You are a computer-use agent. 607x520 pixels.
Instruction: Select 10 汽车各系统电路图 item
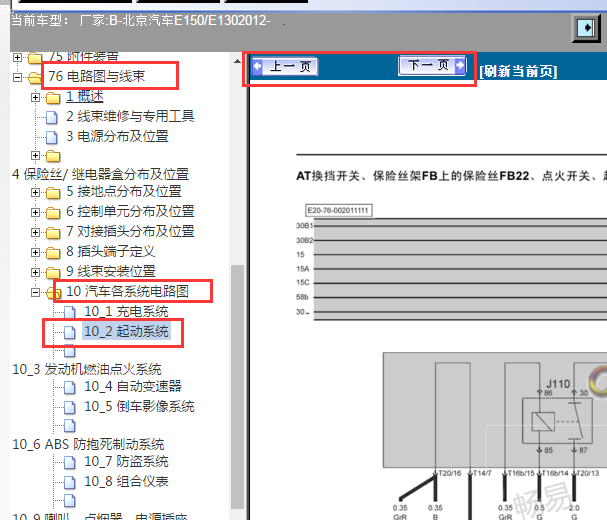(x=127, y=291)
